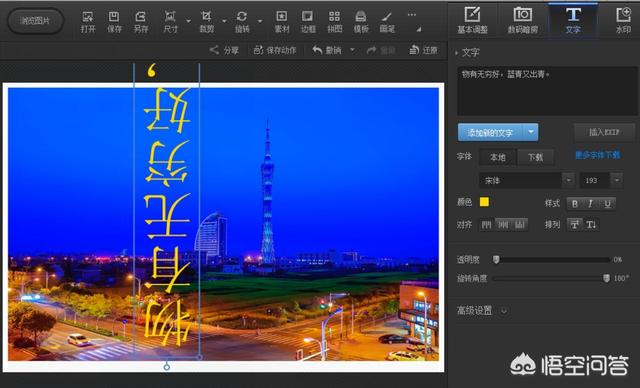This screenshot has width=640, height=388.
Task: Click the text box rotation handle below image
Action: point(167,367)
